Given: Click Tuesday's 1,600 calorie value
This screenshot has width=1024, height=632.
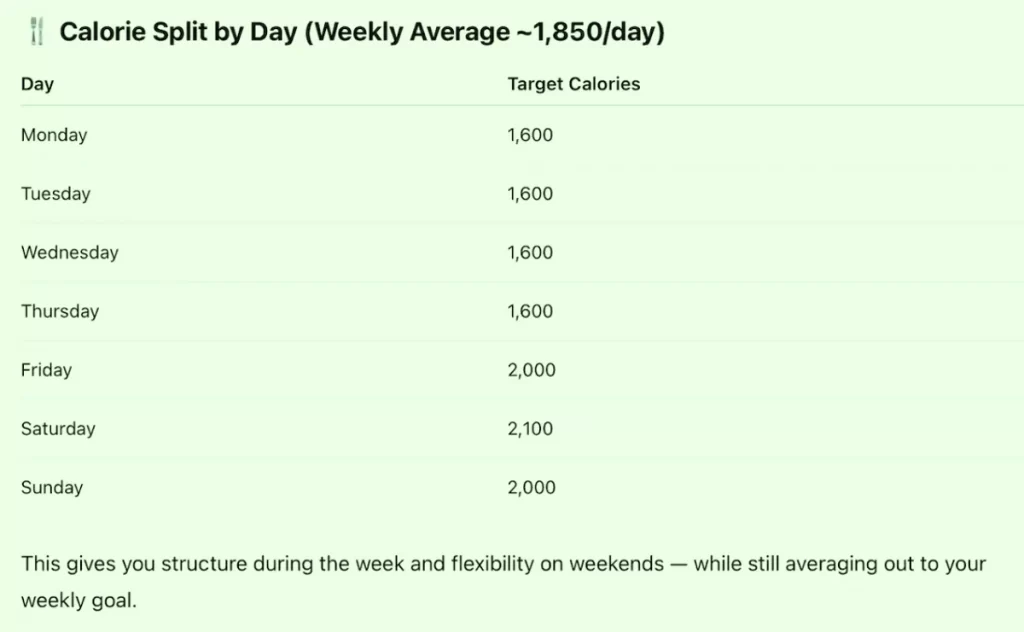Looking at the screenshot, I should point(530,194).
